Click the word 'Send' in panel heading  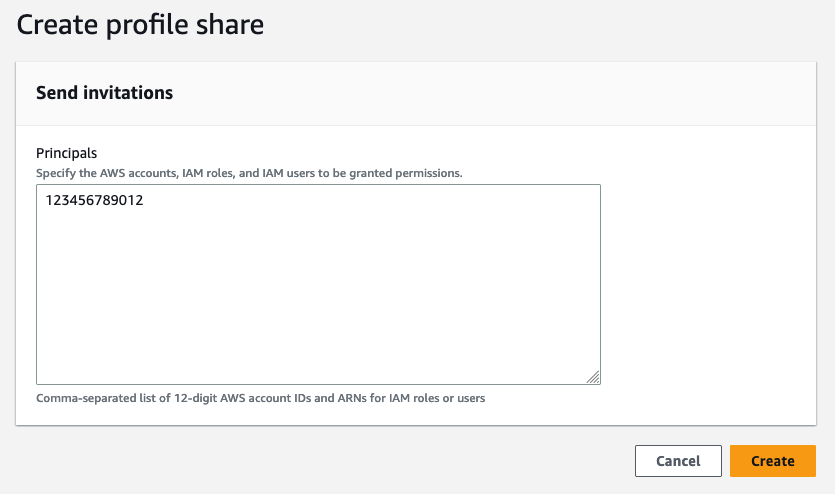click(56, 93)
